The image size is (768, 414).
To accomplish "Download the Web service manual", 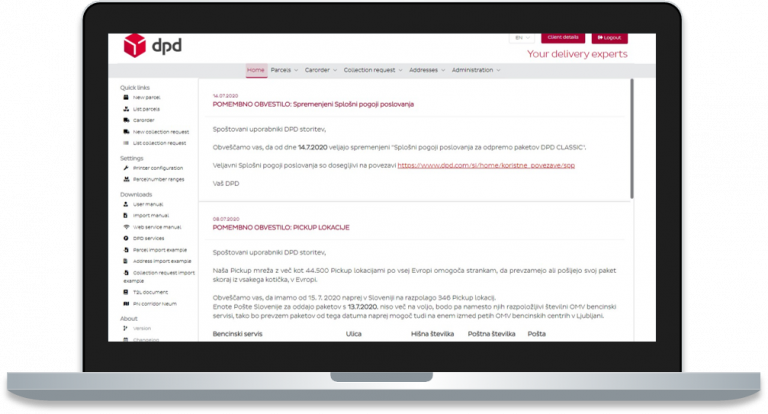I will point(157,227).
